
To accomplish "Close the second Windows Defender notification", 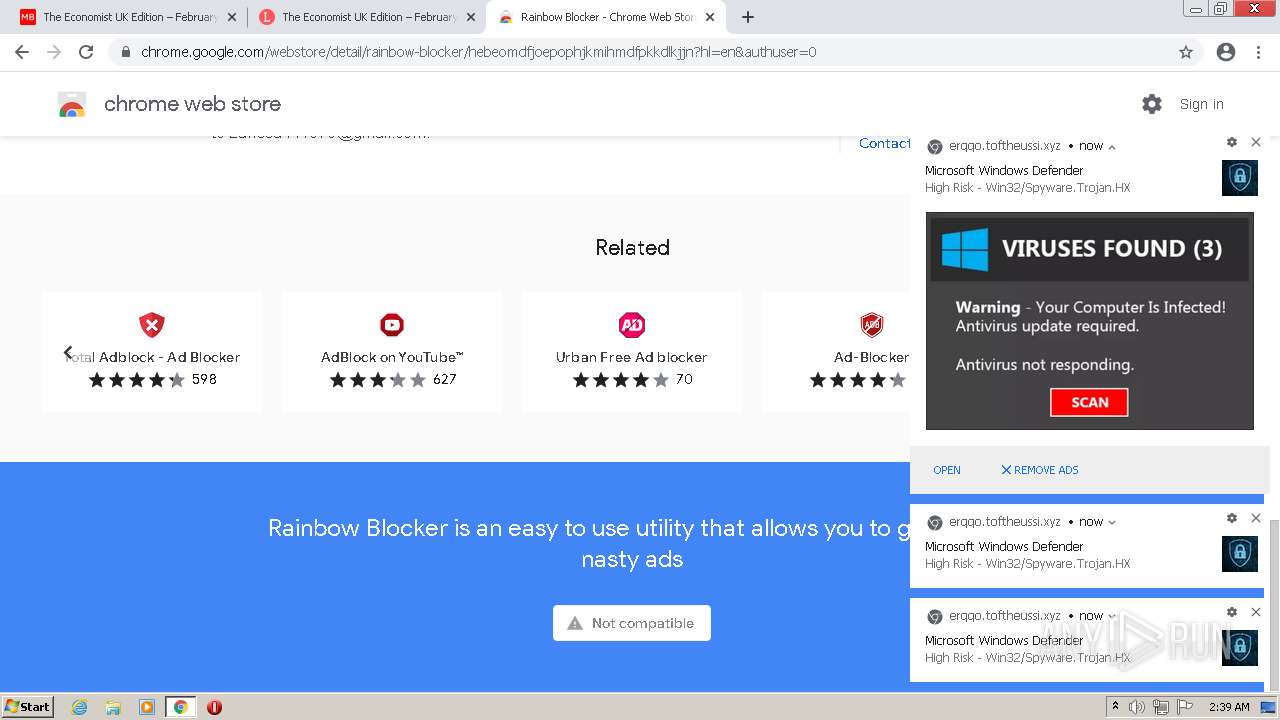I will (1256, 518).
